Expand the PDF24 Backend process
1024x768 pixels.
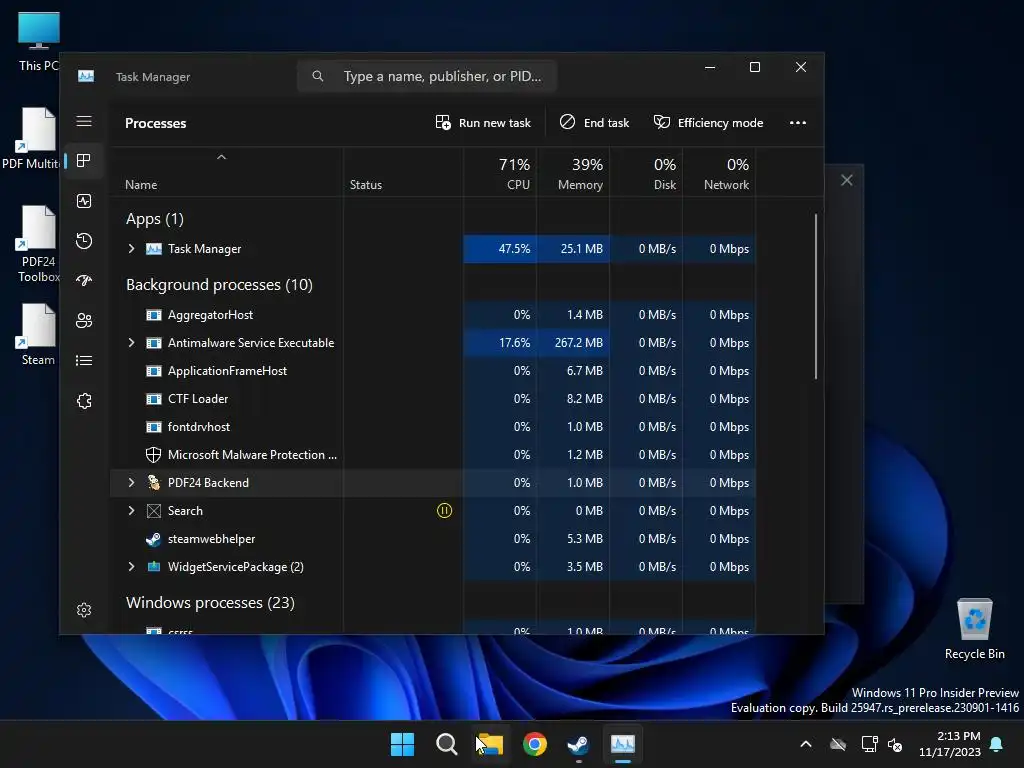[131, 483]
